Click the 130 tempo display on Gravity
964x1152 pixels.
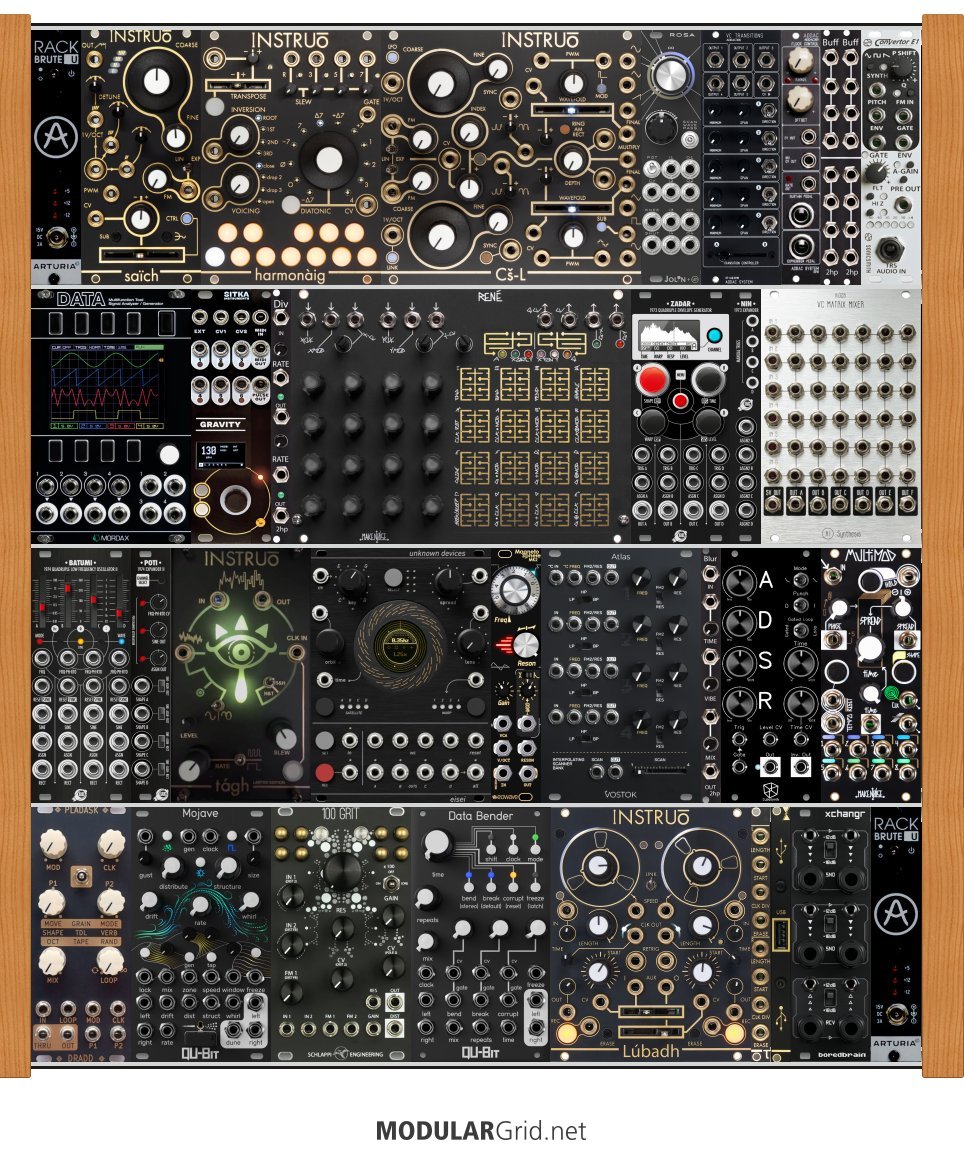tap(221, 454)
